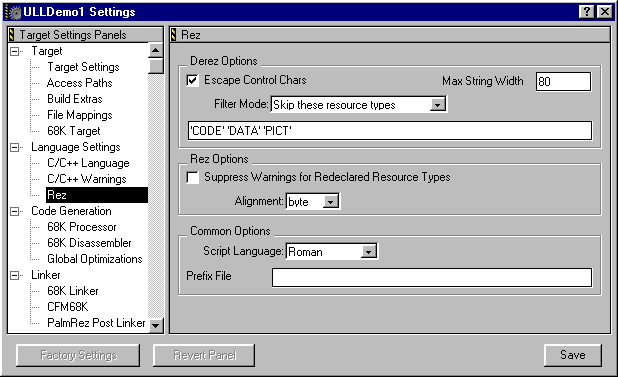Screen dimensions: 618x377
Task: Select the 68K Target panel
Action: [x=74, y=131]
